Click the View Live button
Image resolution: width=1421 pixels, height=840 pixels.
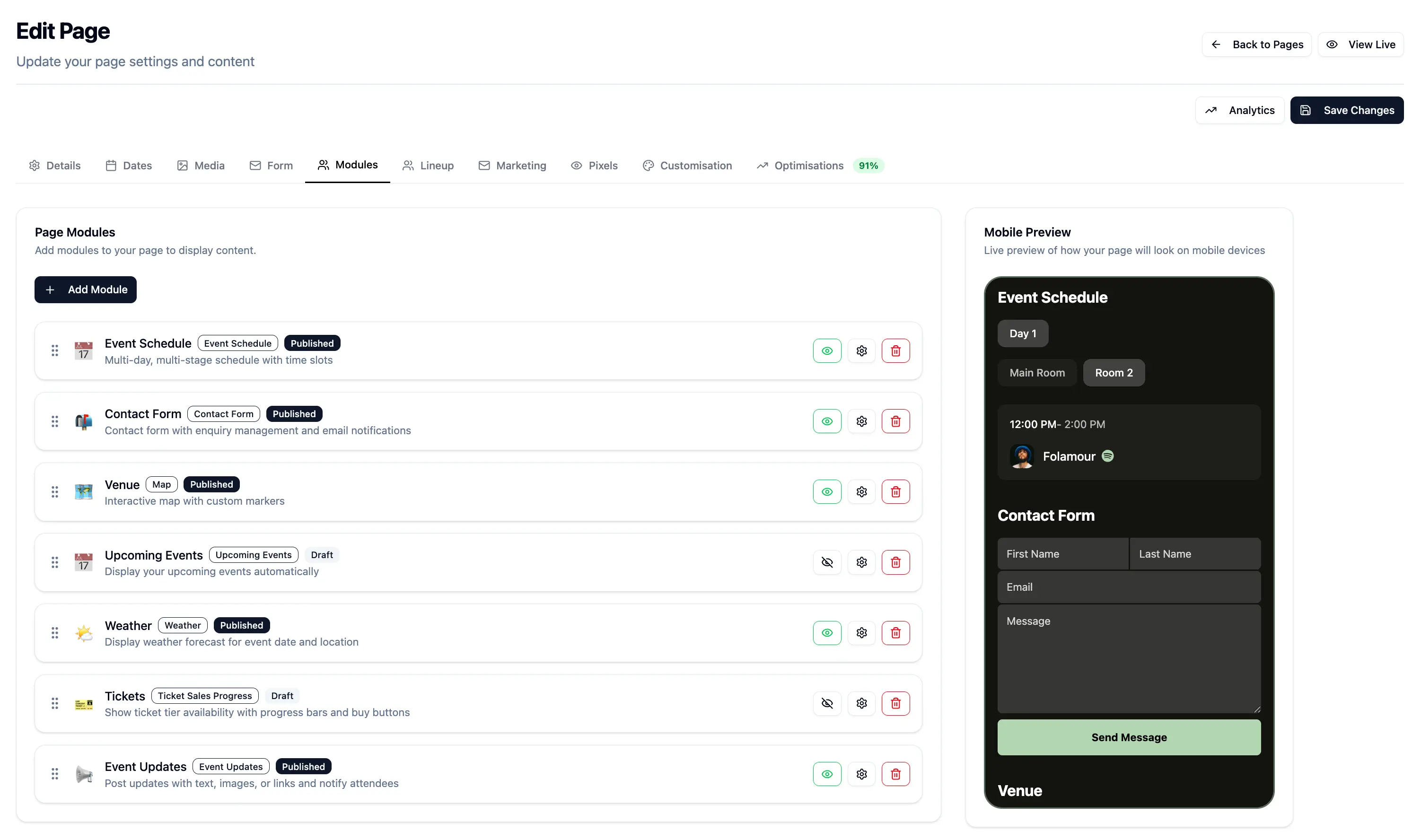(x=1361, y=44)
